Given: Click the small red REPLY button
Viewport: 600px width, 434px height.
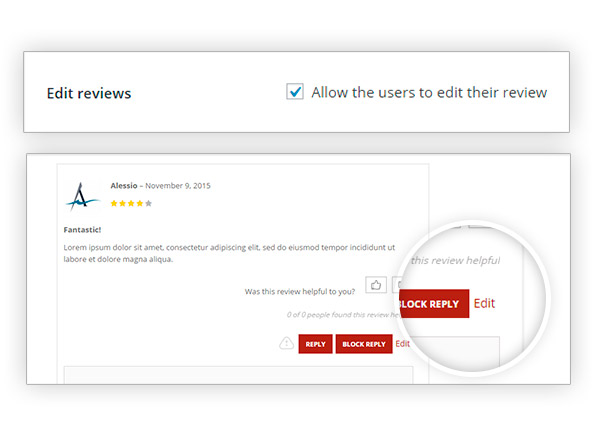Looking at the screenshot, I should [315, 344].
